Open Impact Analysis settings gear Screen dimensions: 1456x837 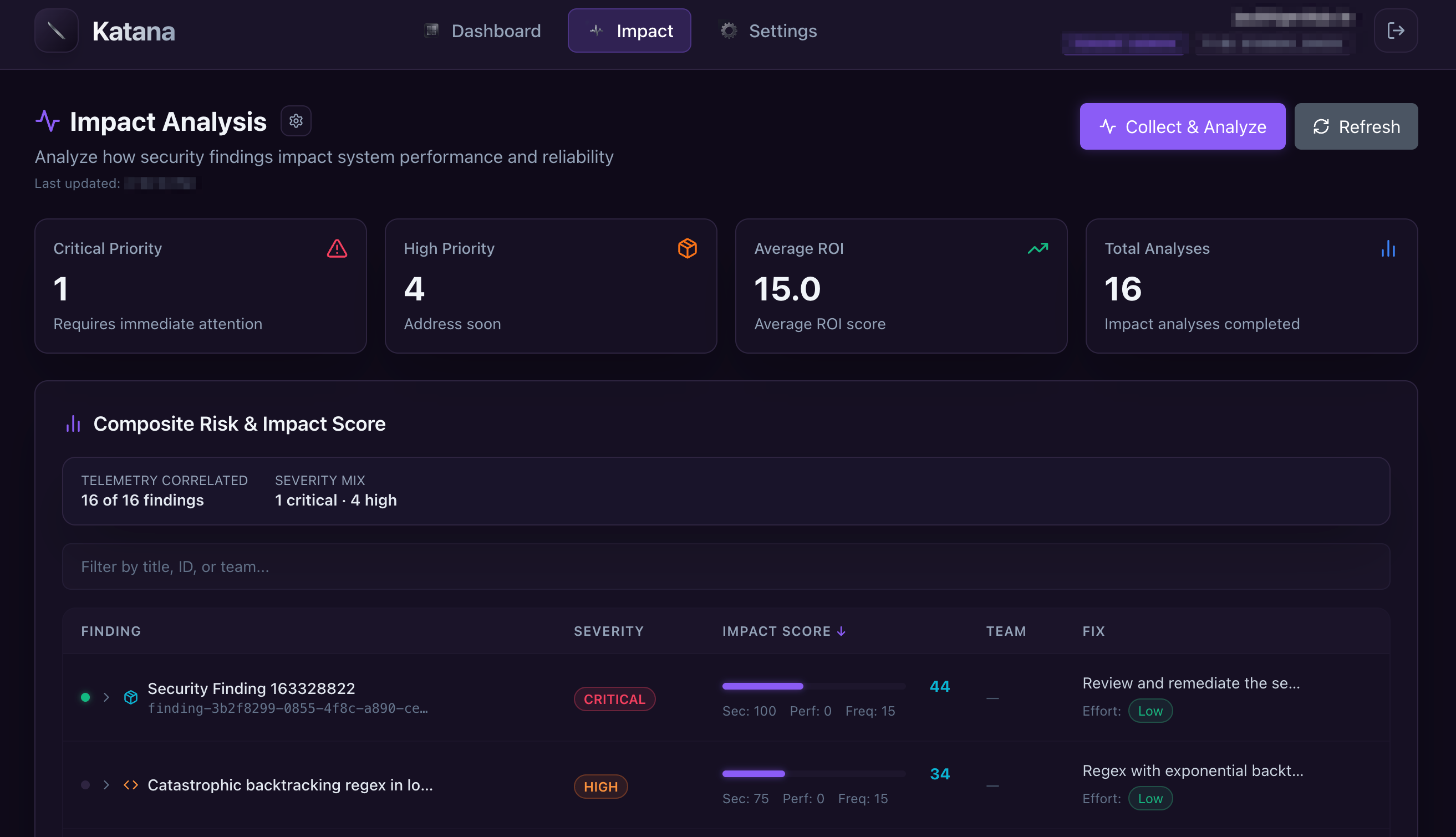click(296, 121)
